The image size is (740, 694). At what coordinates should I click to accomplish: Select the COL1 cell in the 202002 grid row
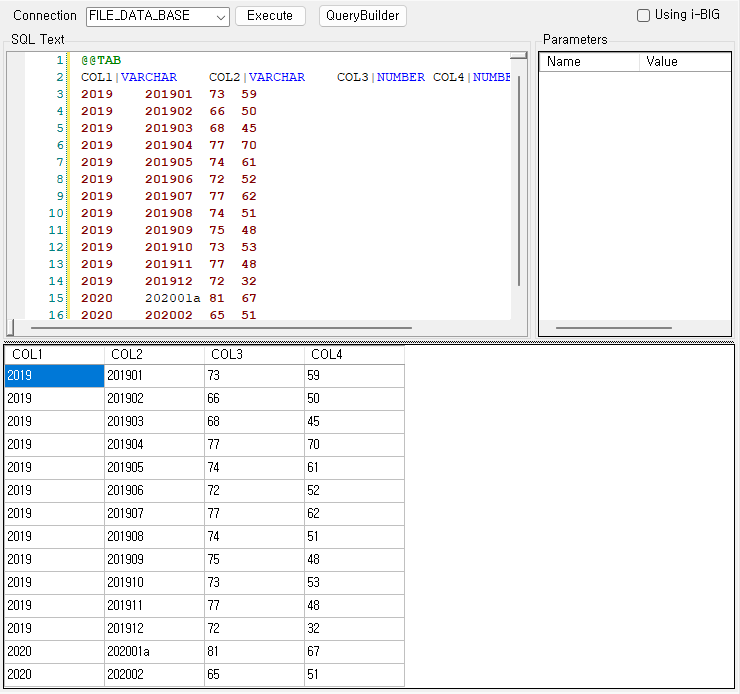[x=54, y=675]
